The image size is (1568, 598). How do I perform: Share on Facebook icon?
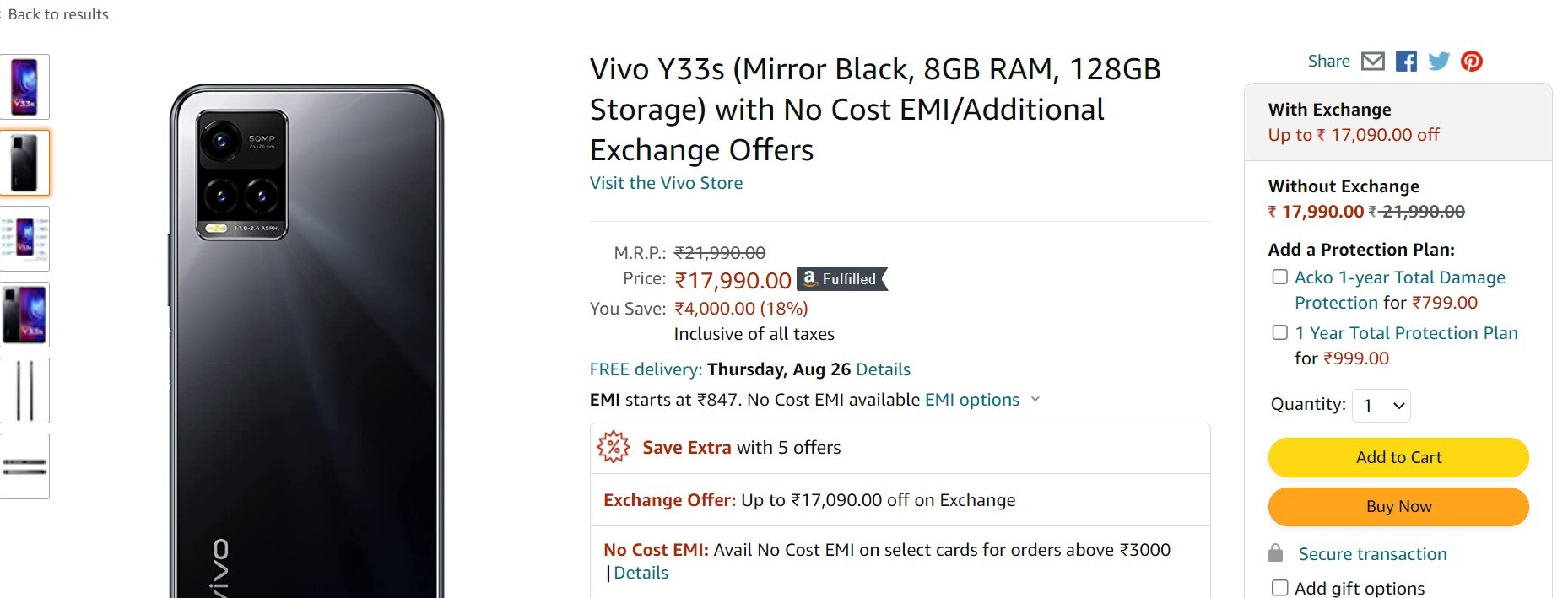[x=1406, y=62]
